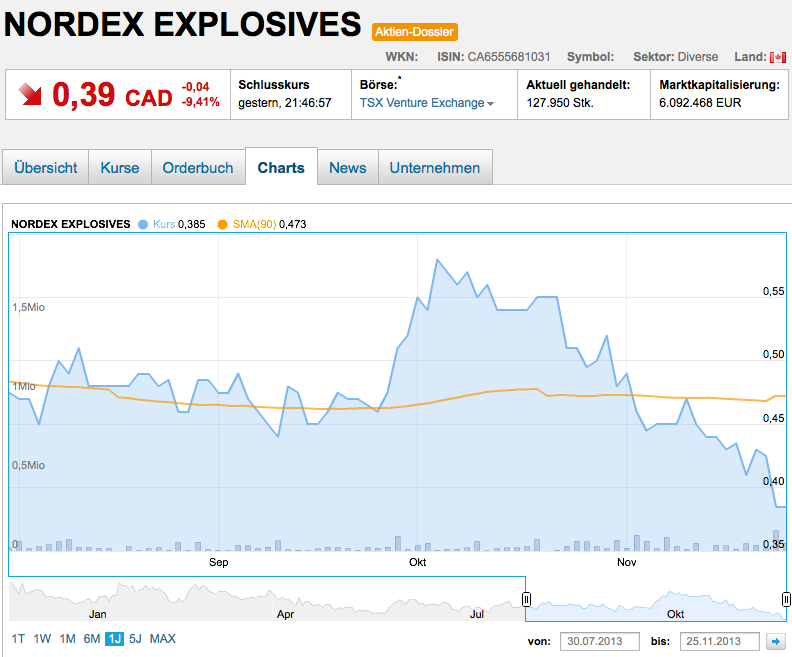Image resolution: width=792 pixels, height=657 pixels.
Task: Click the NORDEX EXPLOSIVES chart legend title
Action: [71, 224]
